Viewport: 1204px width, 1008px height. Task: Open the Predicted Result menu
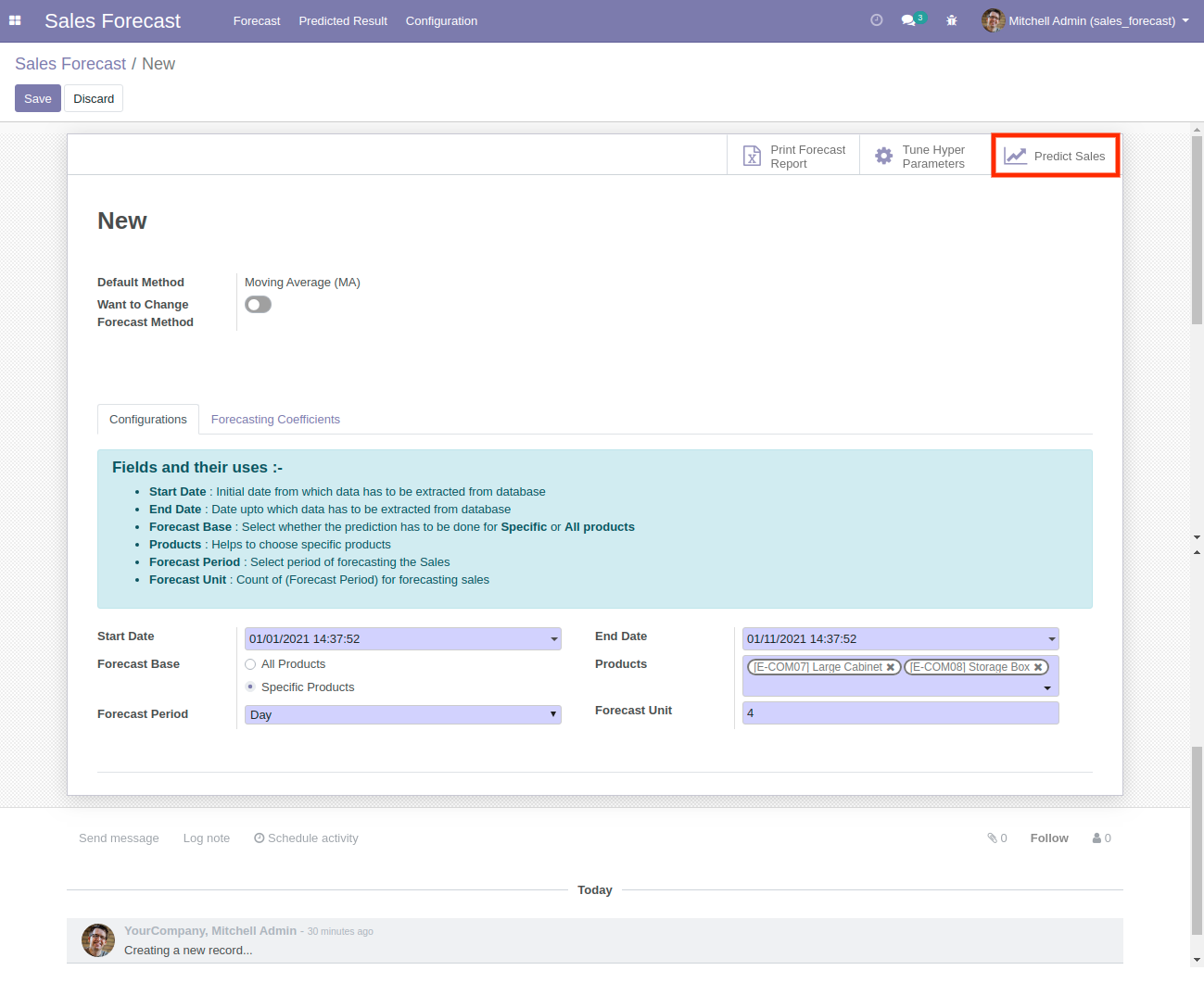coord(343,20)
